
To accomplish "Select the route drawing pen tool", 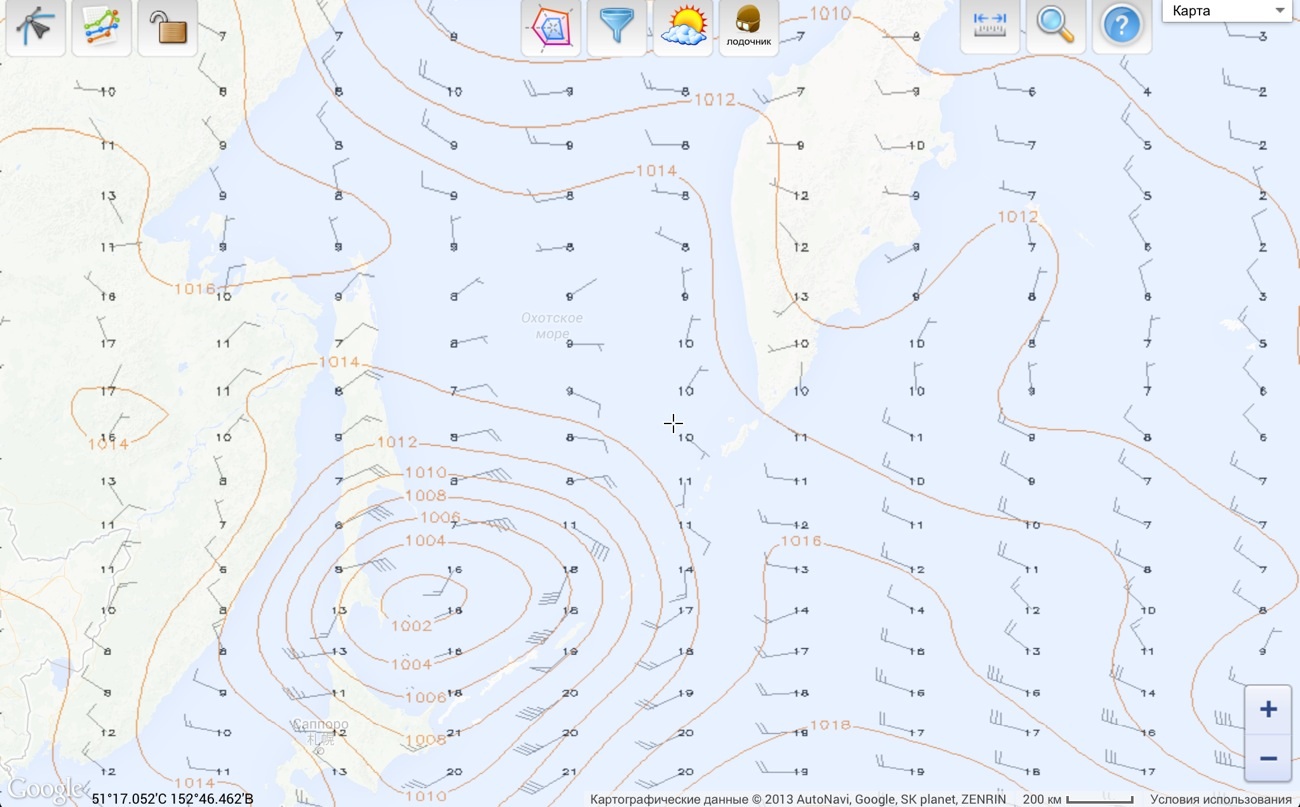I will (x=36, y=28).
